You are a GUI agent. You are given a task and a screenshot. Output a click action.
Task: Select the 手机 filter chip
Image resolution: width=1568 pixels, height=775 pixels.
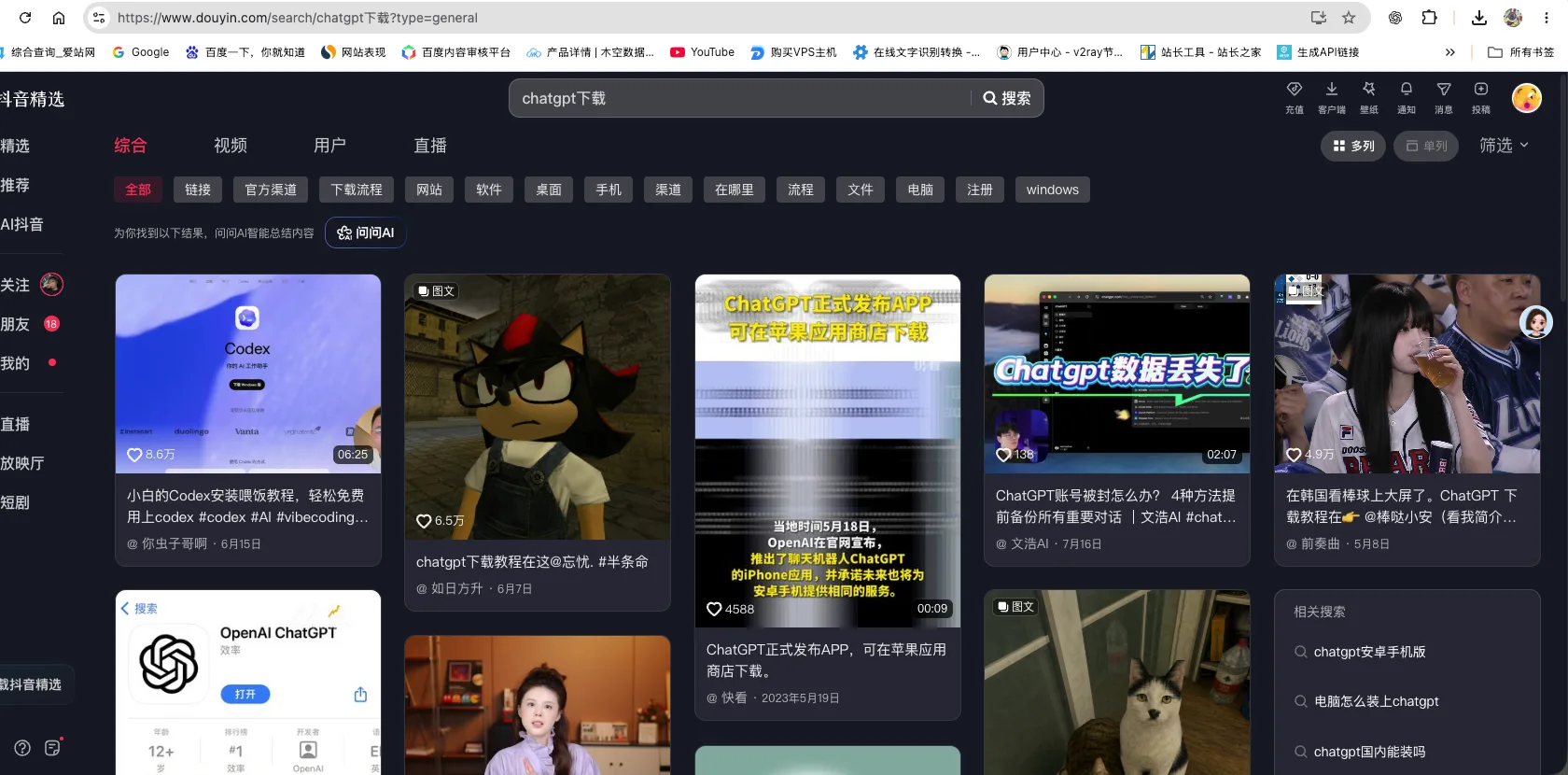coord(609,190)
